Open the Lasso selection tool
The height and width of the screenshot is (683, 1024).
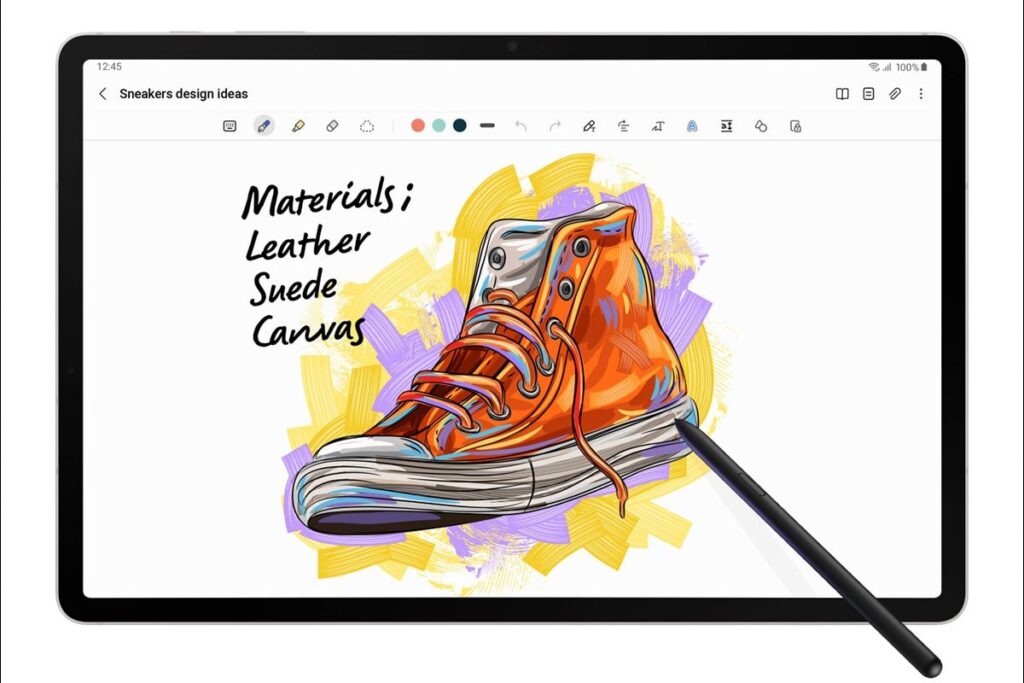coord(367,126)
